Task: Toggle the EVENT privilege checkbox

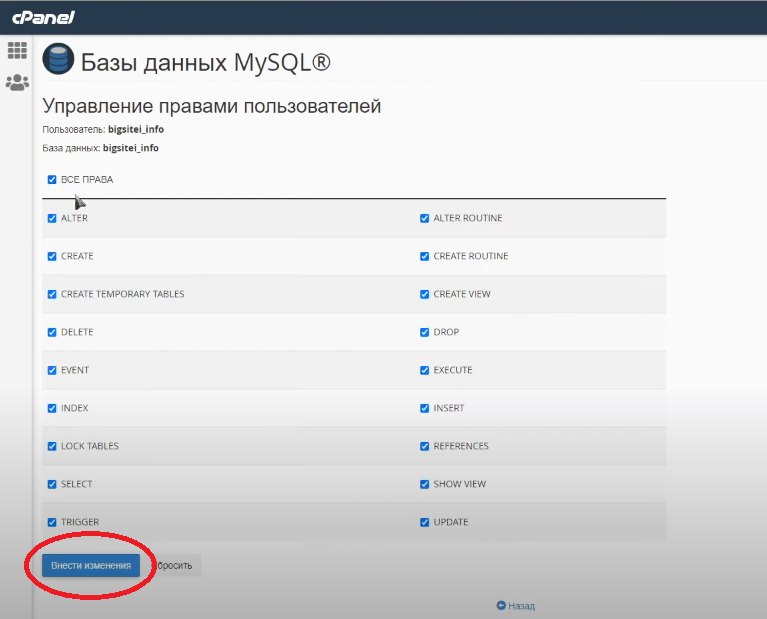Action: coord(52,370)
